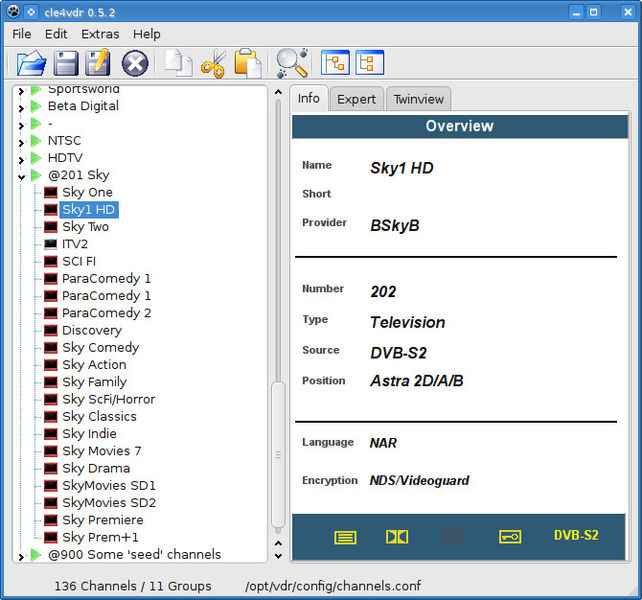Click the save-as icon with pencil
Image resolution: width=642 pixels, height=600 pixels.
[98, 63]
